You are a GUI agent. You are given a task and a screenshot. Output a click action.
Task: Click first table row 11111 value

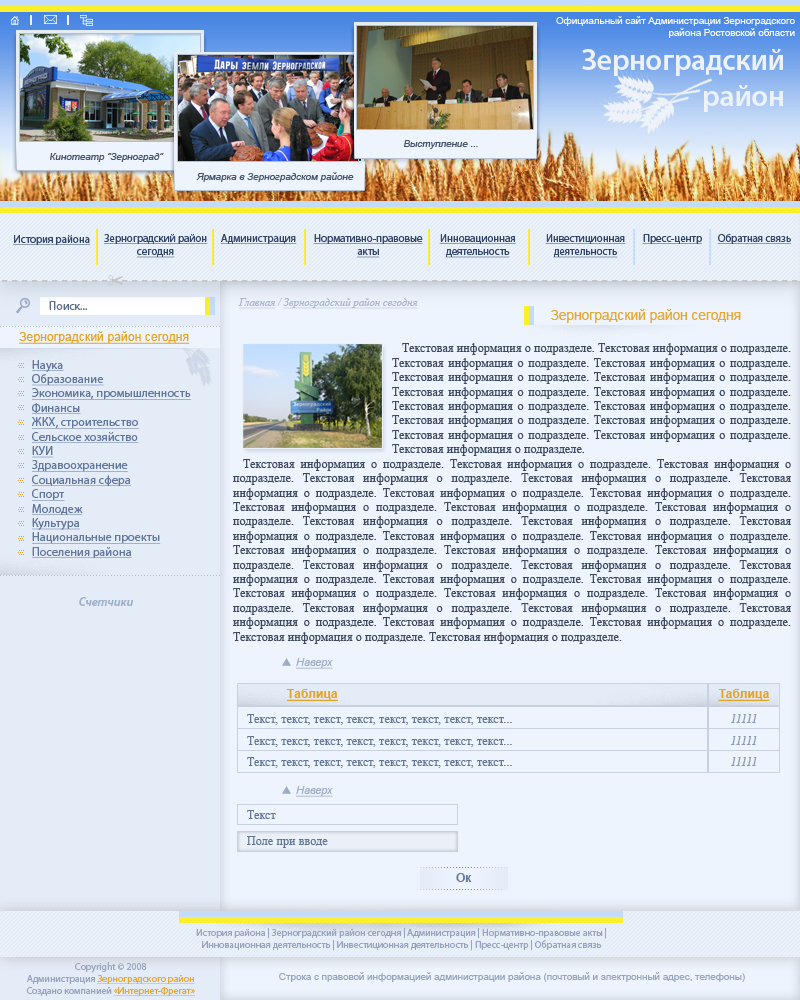tap(744, 719)
